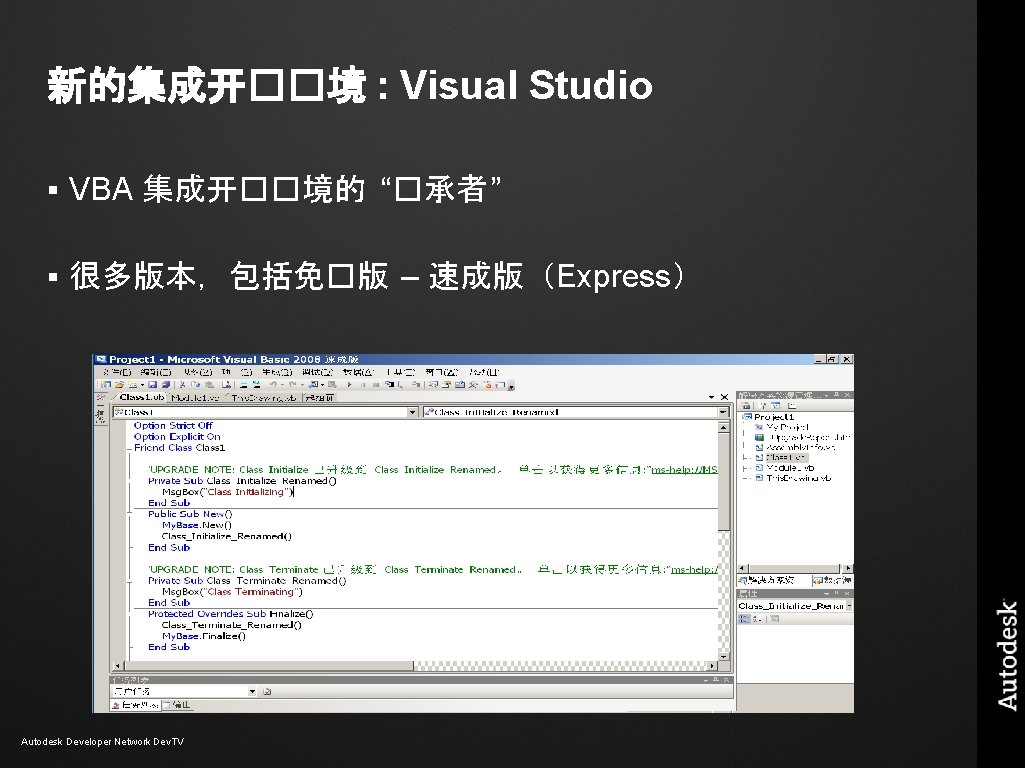This screenshot has width=1025, height=768.
Task: Click the code editor vertical scrollbar up arrow
Action: pyautogui.click(x=724, y=427)
